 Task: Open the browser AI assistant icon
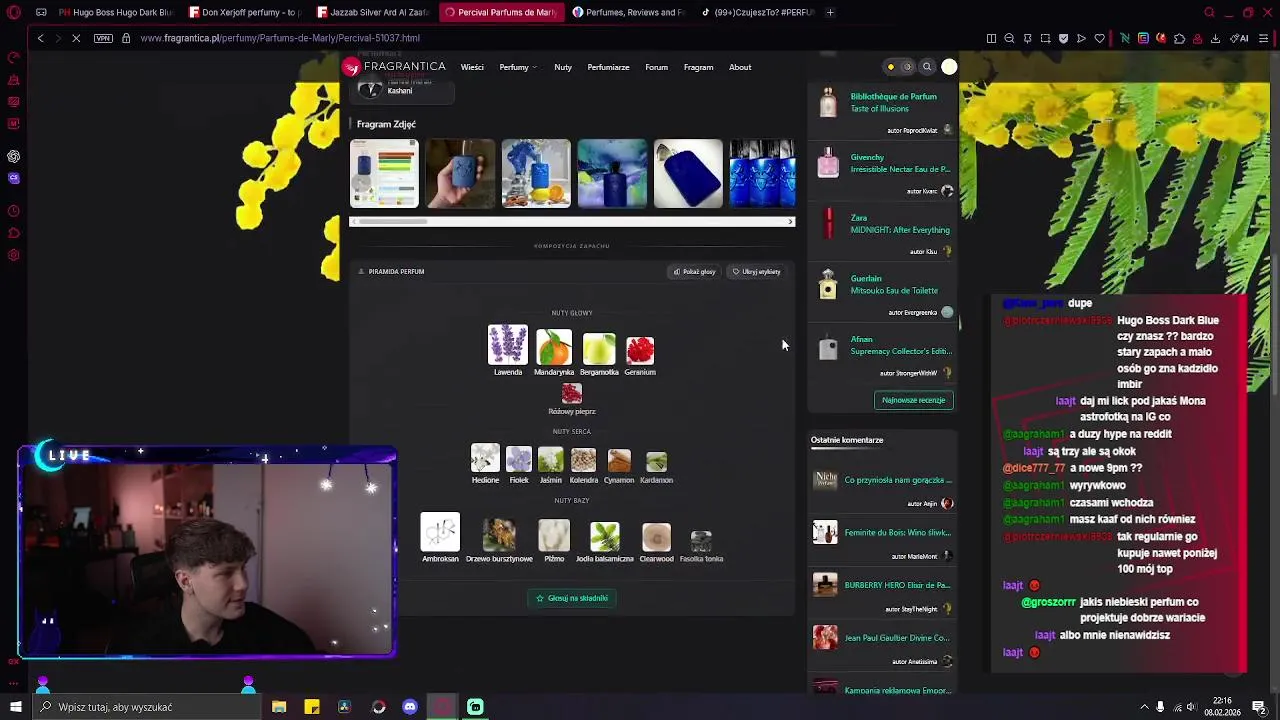pyautogui.click(x=1239, y=38)
